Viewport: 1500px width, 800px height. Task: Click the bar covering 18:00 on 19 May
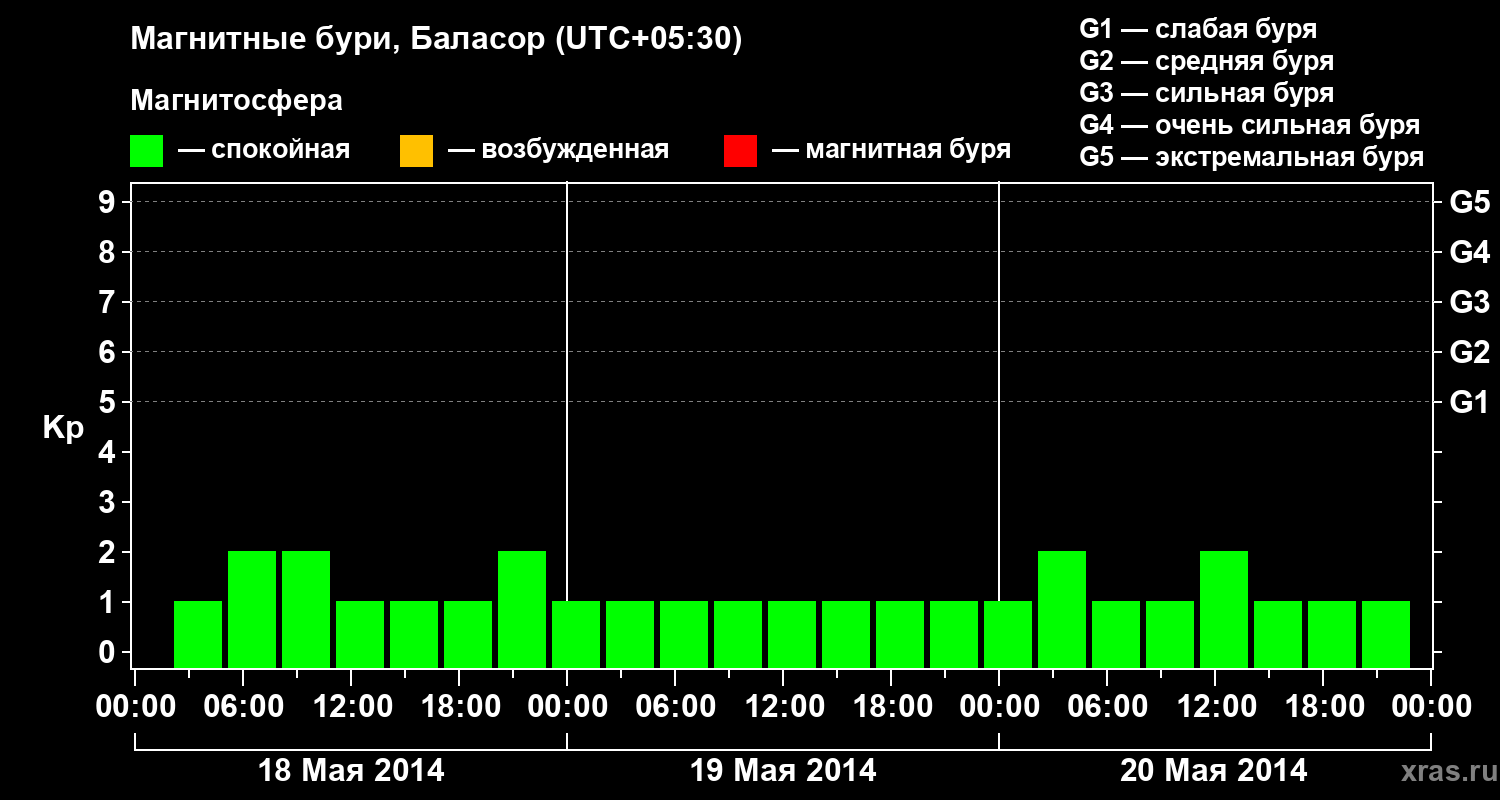pyautogui.click(x=900, y=634)
